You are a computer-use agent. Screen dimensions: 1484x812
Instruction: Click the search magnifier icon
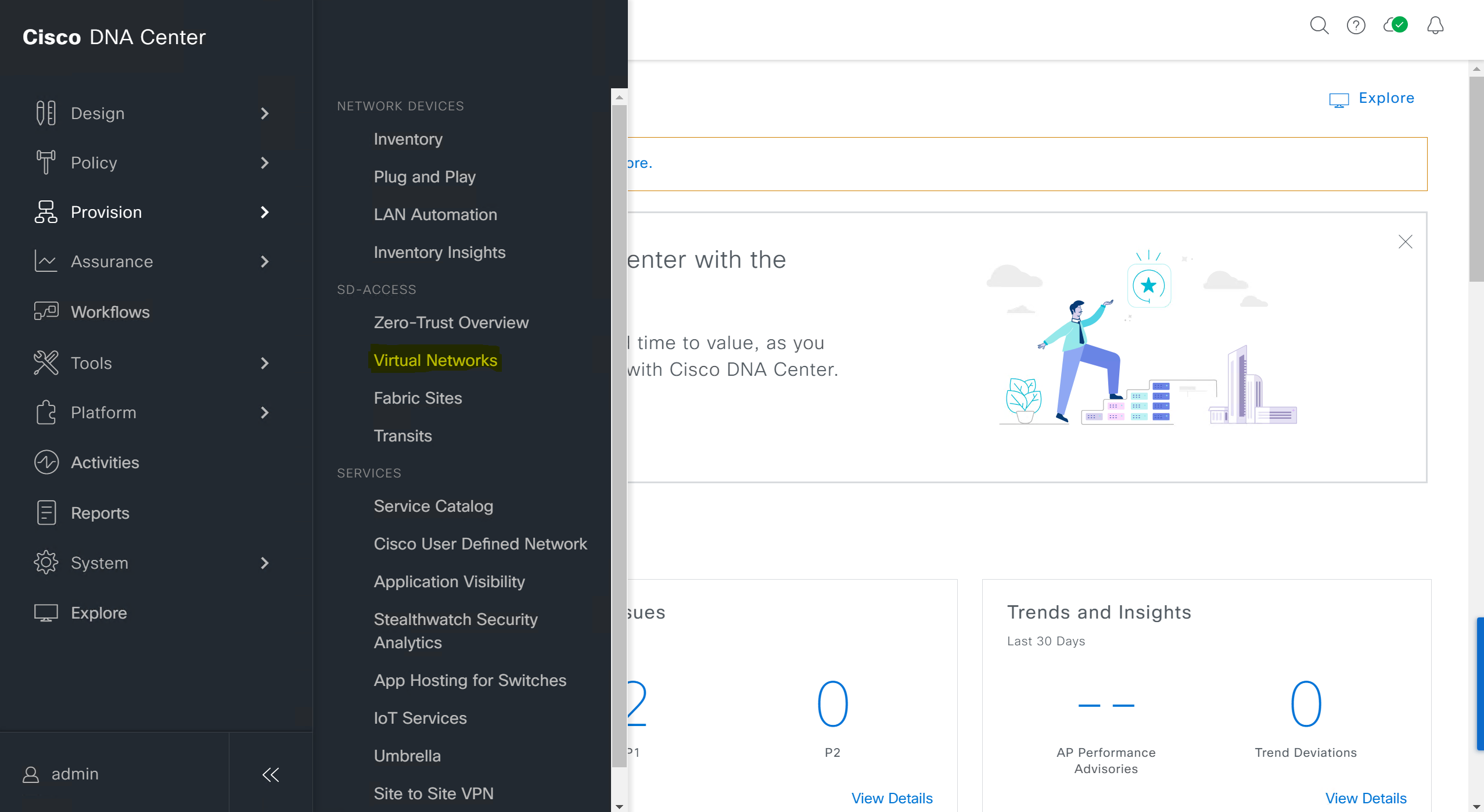coord(1320,25)
